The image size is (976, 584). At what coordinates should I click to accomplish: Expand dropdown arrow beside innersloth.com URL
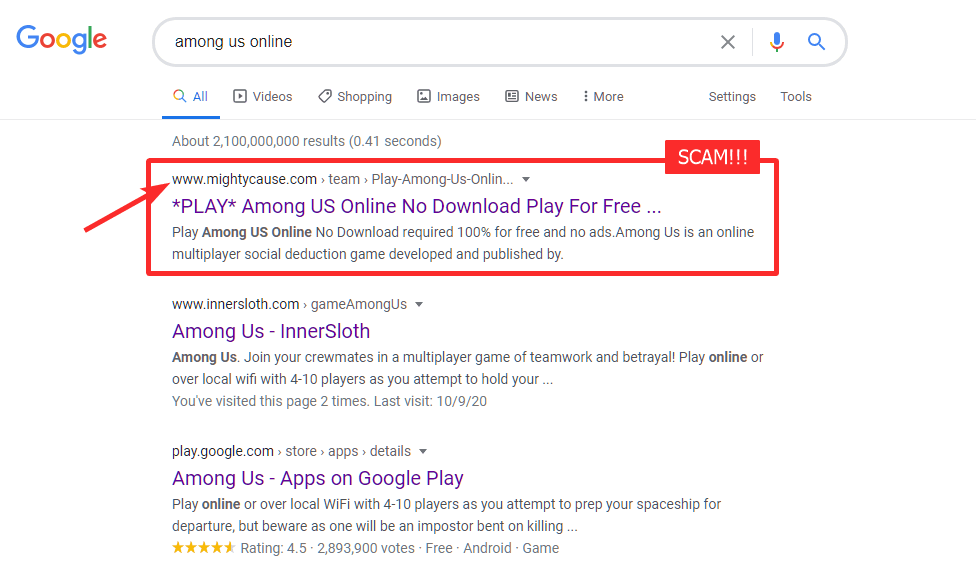(x=419, y=304)
